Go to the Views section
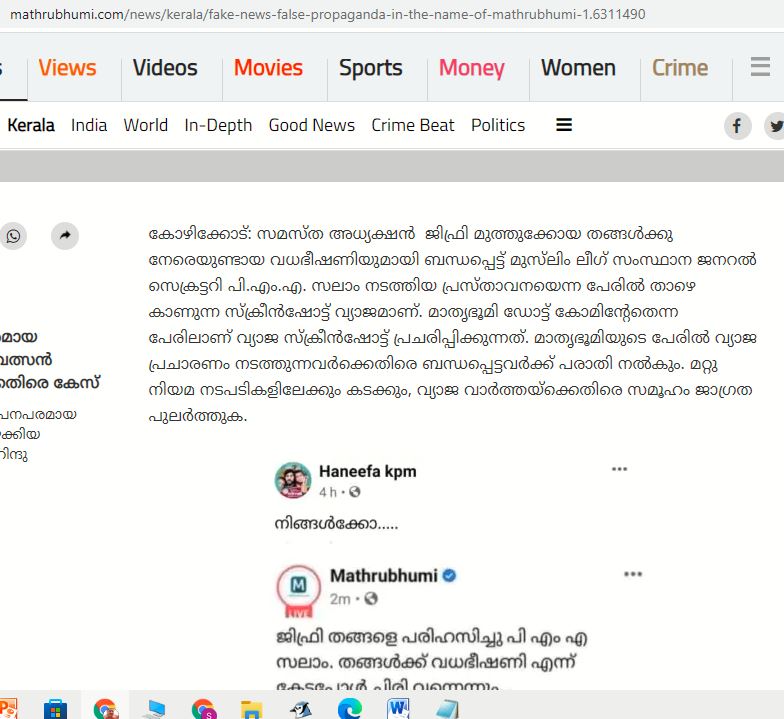 click(x=67, y=68)
